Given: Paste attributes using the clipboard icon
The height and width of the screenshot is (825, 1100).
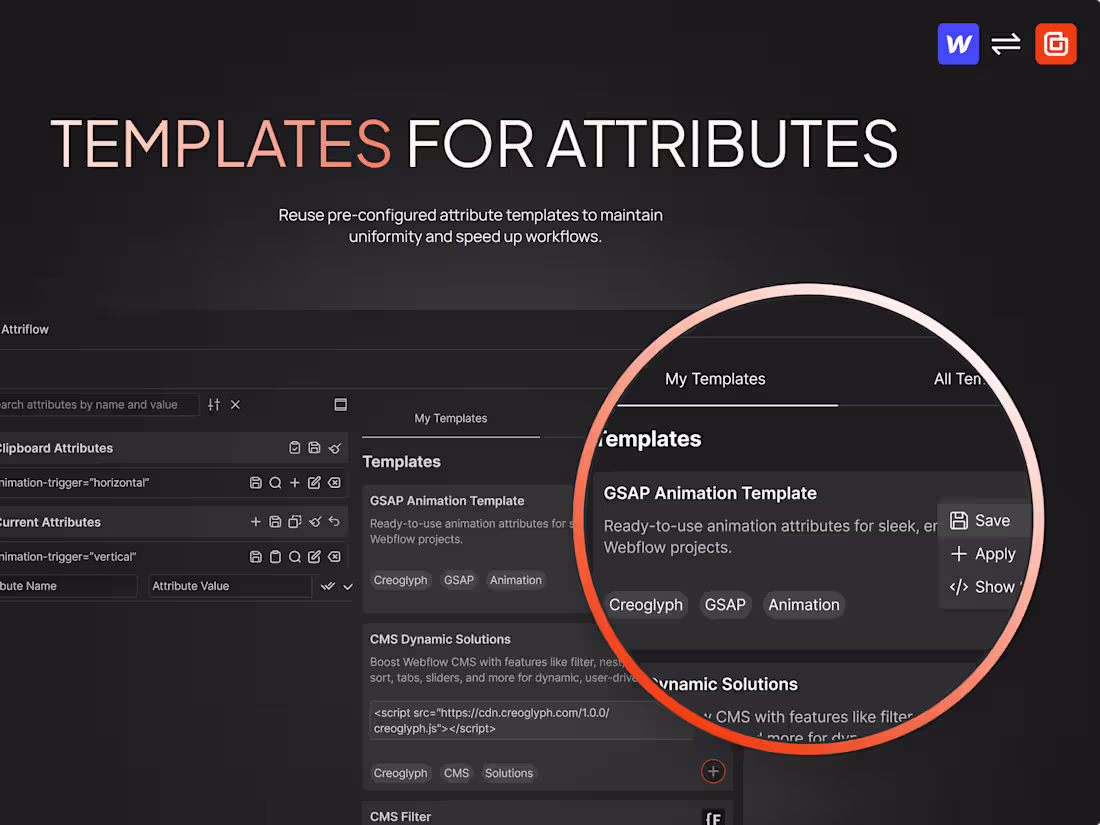Looking at the screenshot, I should click(295, 447).
